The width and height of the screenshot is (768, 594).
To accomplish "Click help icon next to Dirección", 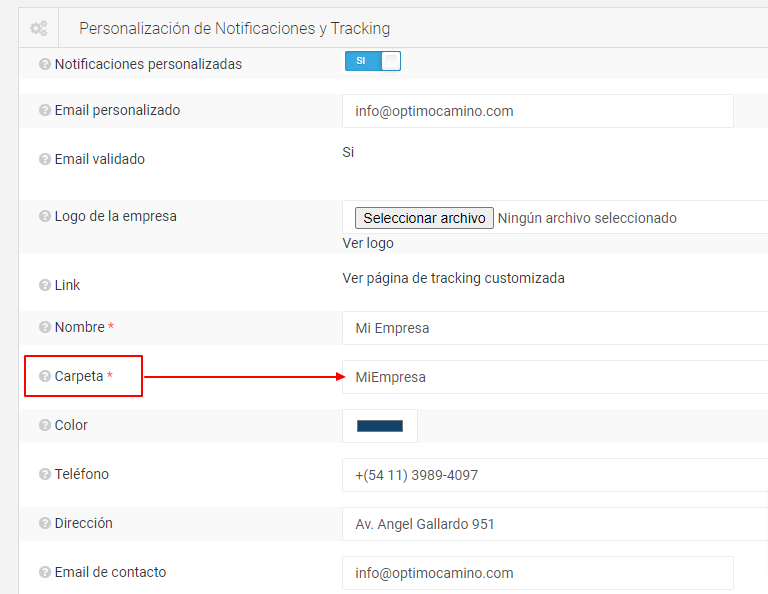I will tap(45, 523).
